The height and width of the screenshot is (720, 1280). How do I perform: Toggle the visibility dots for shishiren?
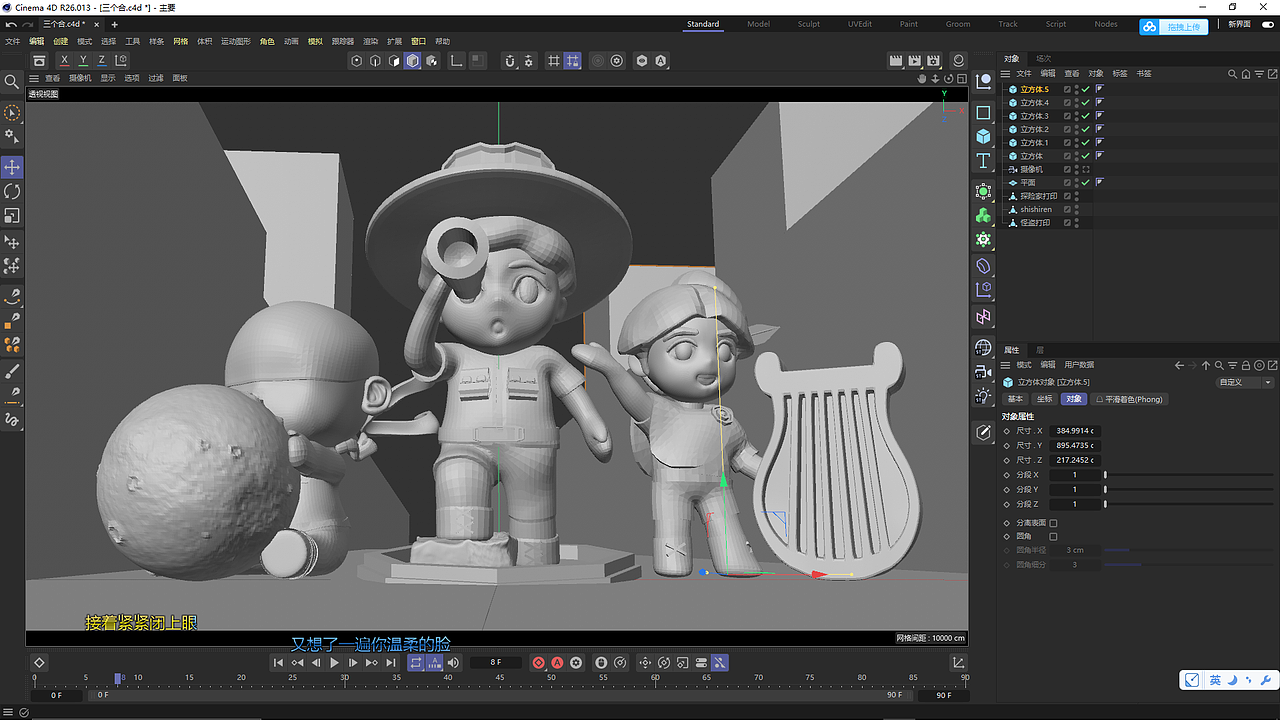pos(1076,210)
